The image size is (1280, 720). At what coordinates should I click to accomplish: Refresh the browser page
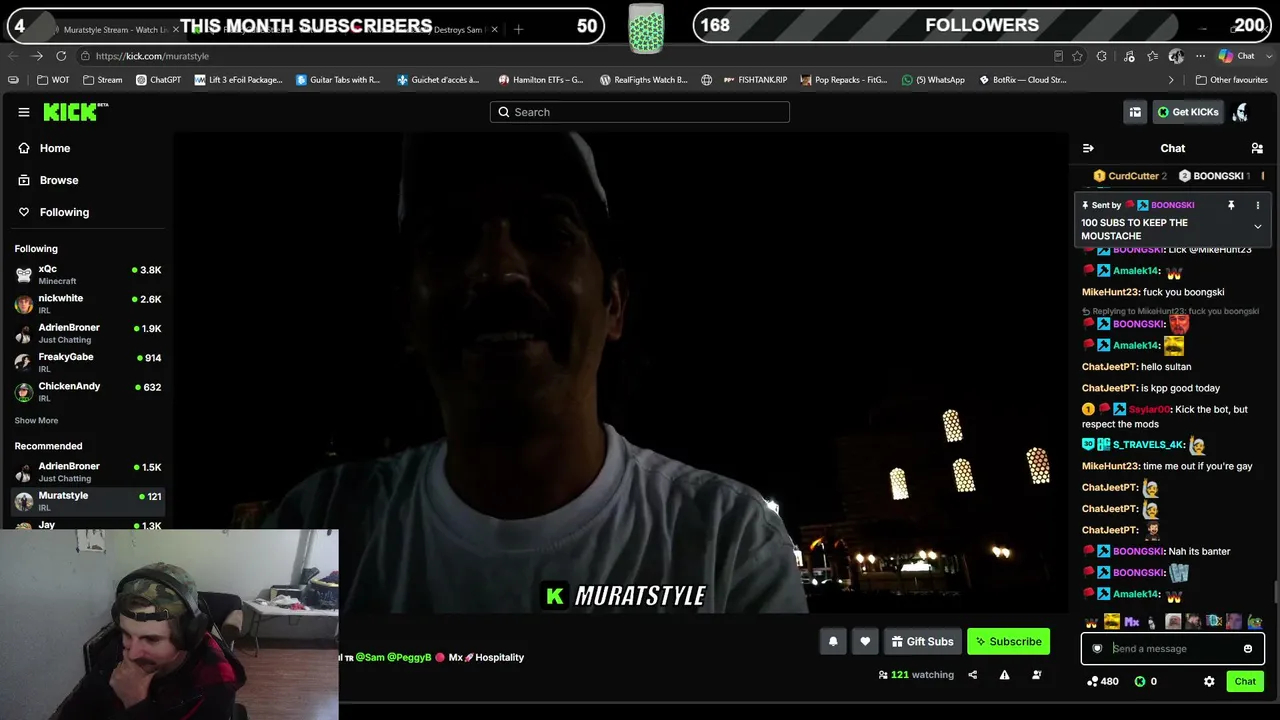[x=61, y=56]
